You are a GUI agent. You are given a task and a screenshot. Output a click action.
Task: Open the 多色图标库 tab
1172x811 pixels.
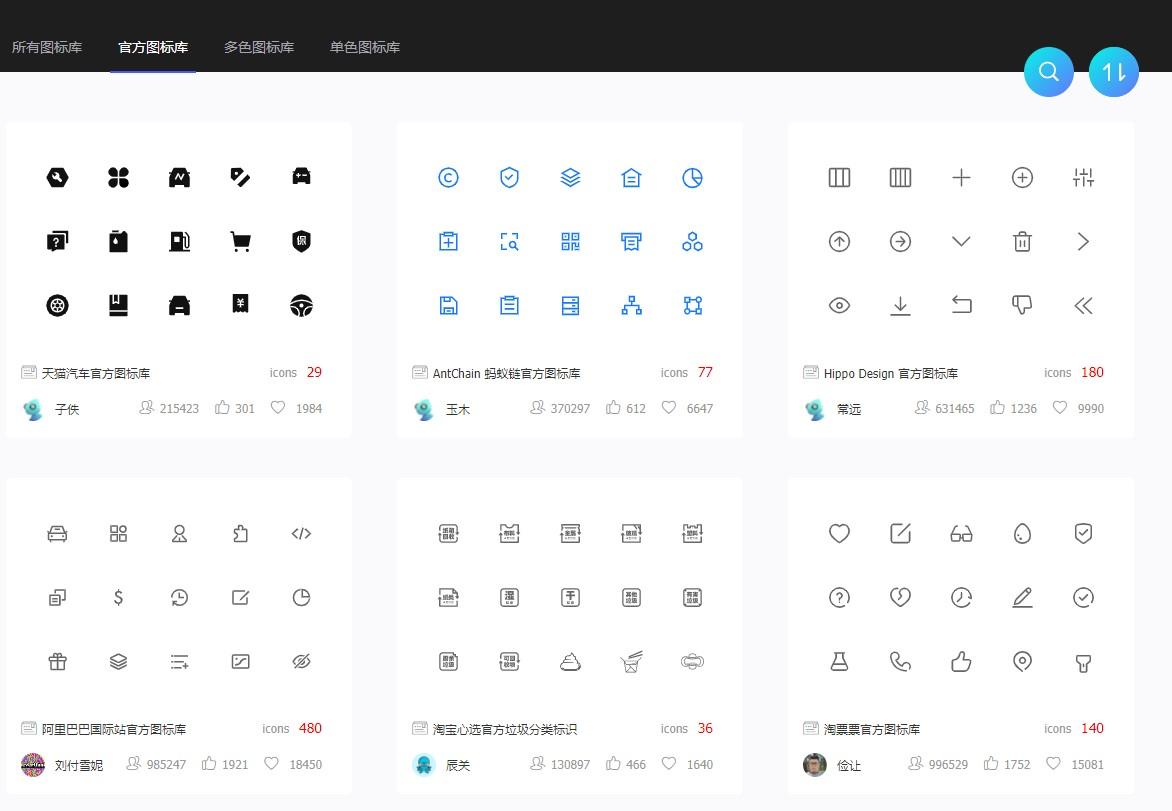[259, 47]
